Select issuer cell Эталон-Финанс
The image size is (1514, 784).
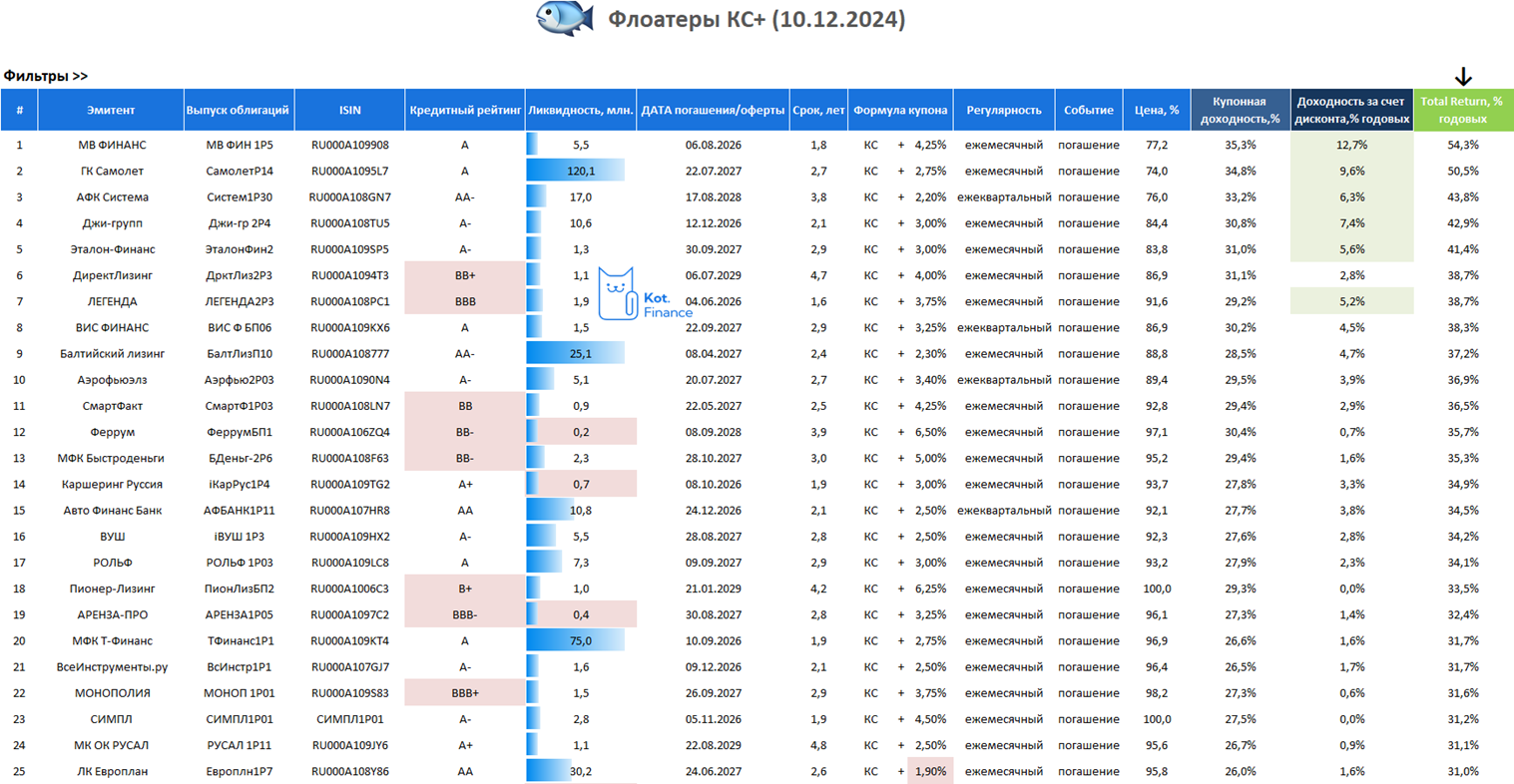click(111, 249)
